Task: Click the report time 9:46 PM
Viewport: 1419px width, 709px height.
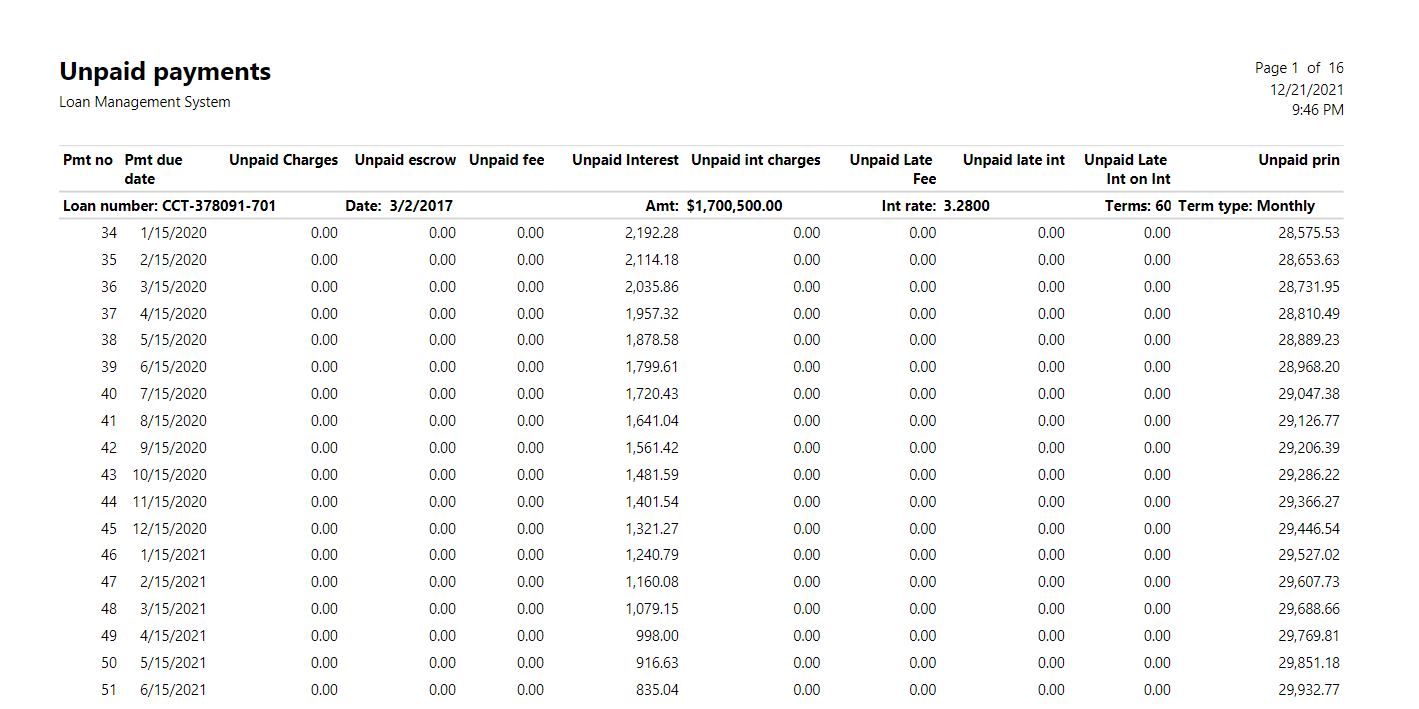Action: 1318,110
